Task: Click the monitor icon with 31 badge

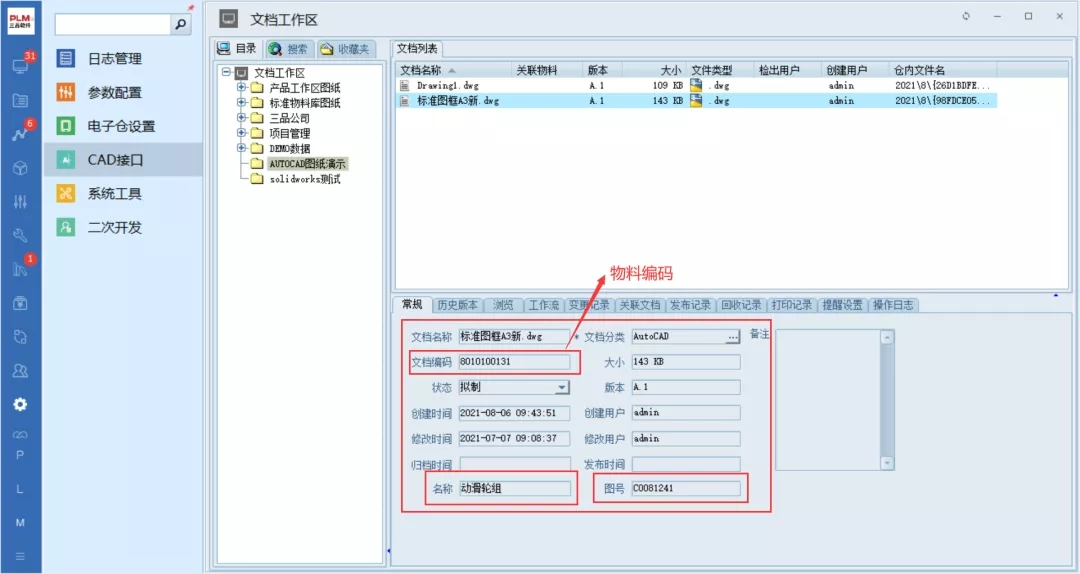Action: pyautogui.click(x=20, y=66)
